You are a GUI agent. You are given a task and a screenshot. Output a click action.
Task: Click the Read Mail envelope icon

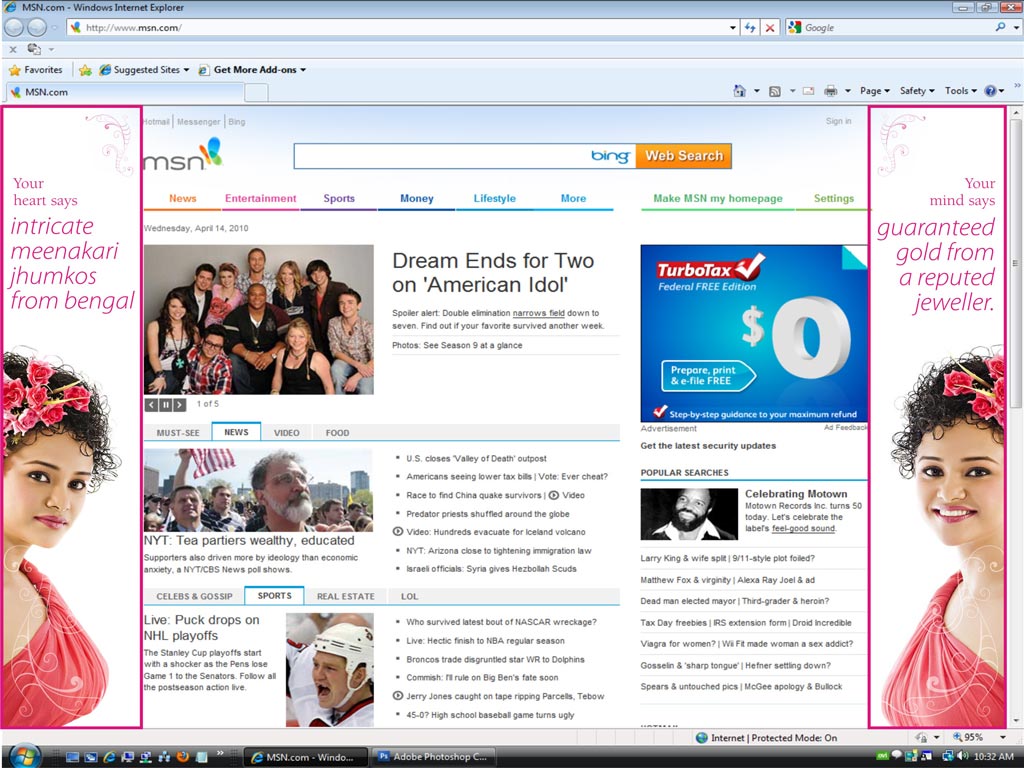click(808, 91)
